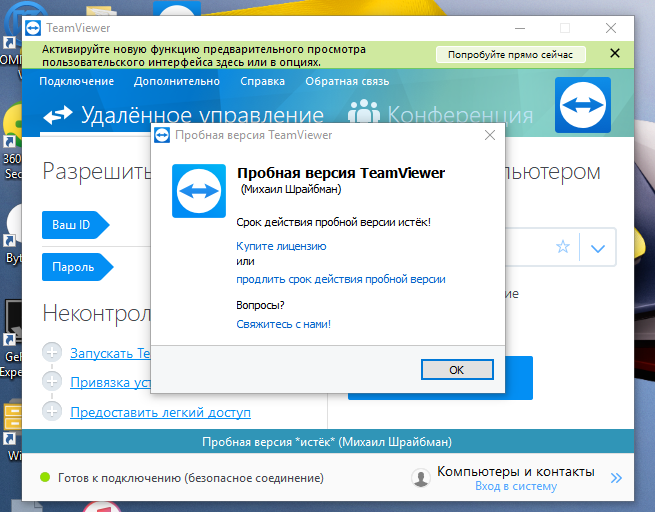Screen dimensions: 655x512
Task: Close the TeamViewer main window
Action: [x=611, y=28]
